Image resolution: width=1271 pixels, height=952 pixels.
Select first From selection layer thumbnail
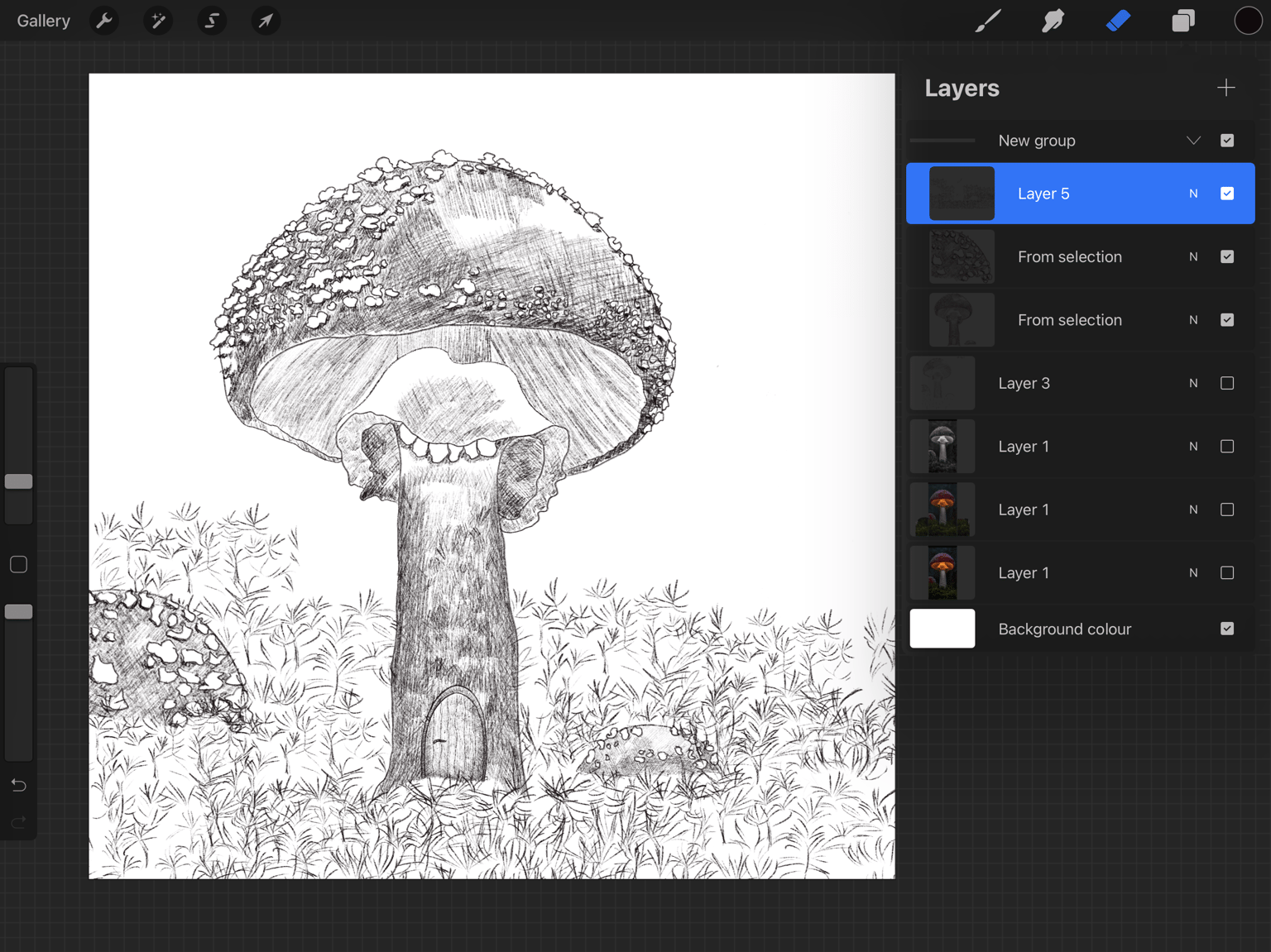(x=962, y=257)
